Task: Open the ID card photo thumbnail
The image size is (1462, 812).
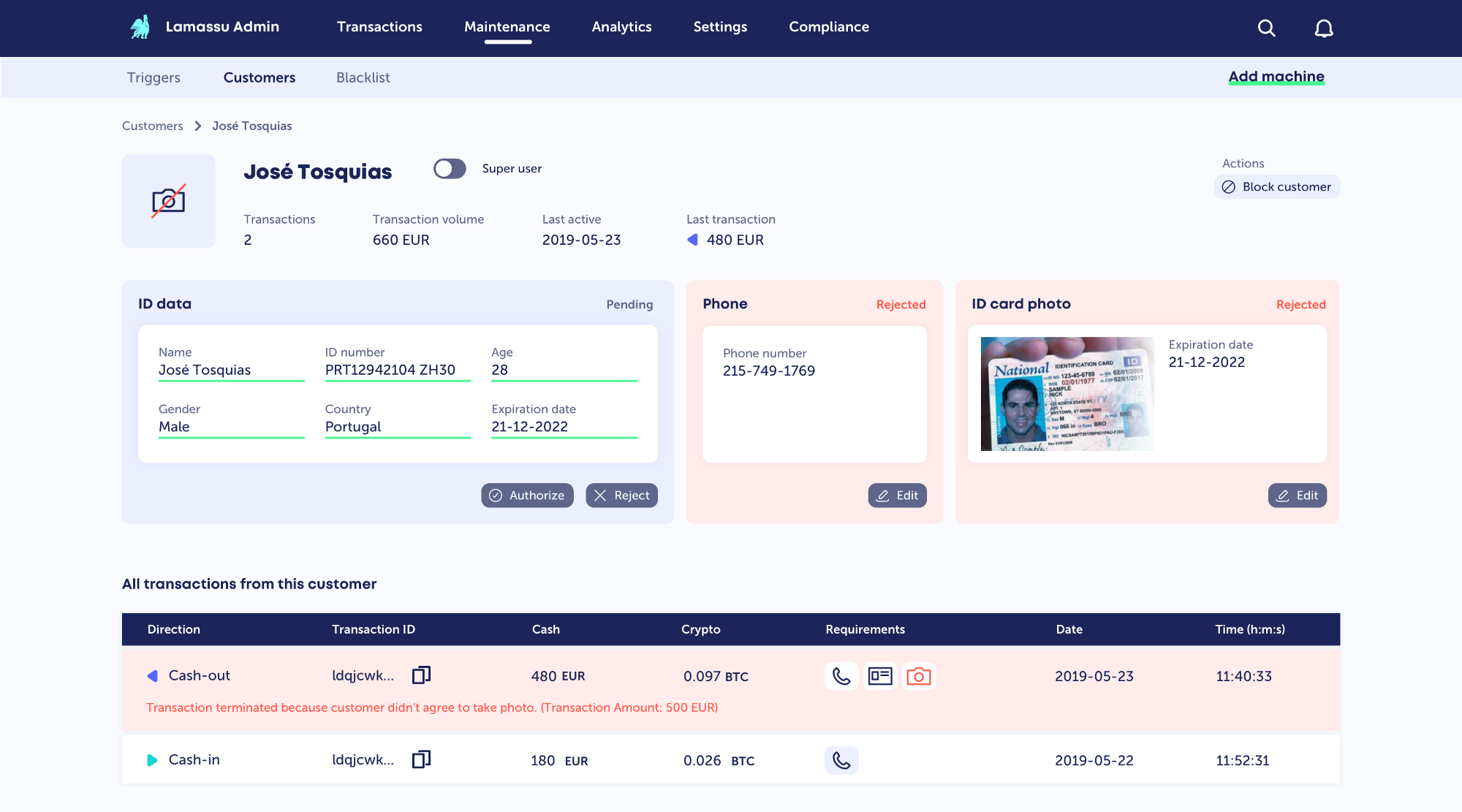Action: (x=1067, y=394)
